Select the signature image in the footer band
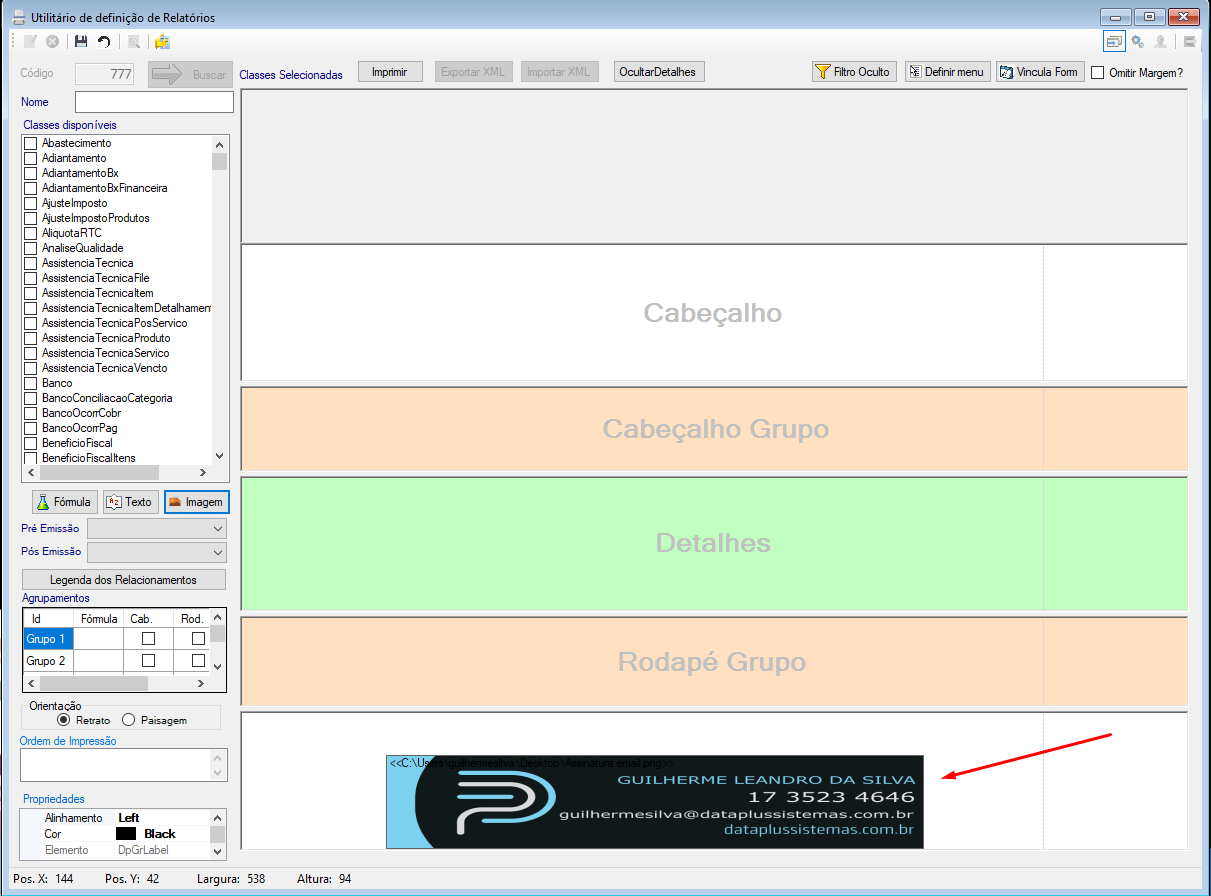The image size is (1211, 896). click(x=655, y=802)
